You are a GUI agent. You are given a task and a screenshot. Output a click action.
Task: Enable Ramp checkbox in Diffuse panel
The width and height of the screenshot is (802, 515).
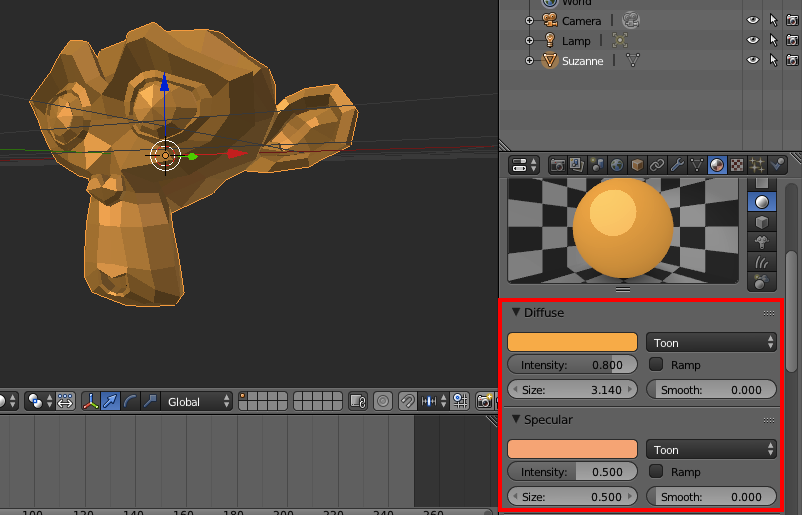[x=656, y=364]
